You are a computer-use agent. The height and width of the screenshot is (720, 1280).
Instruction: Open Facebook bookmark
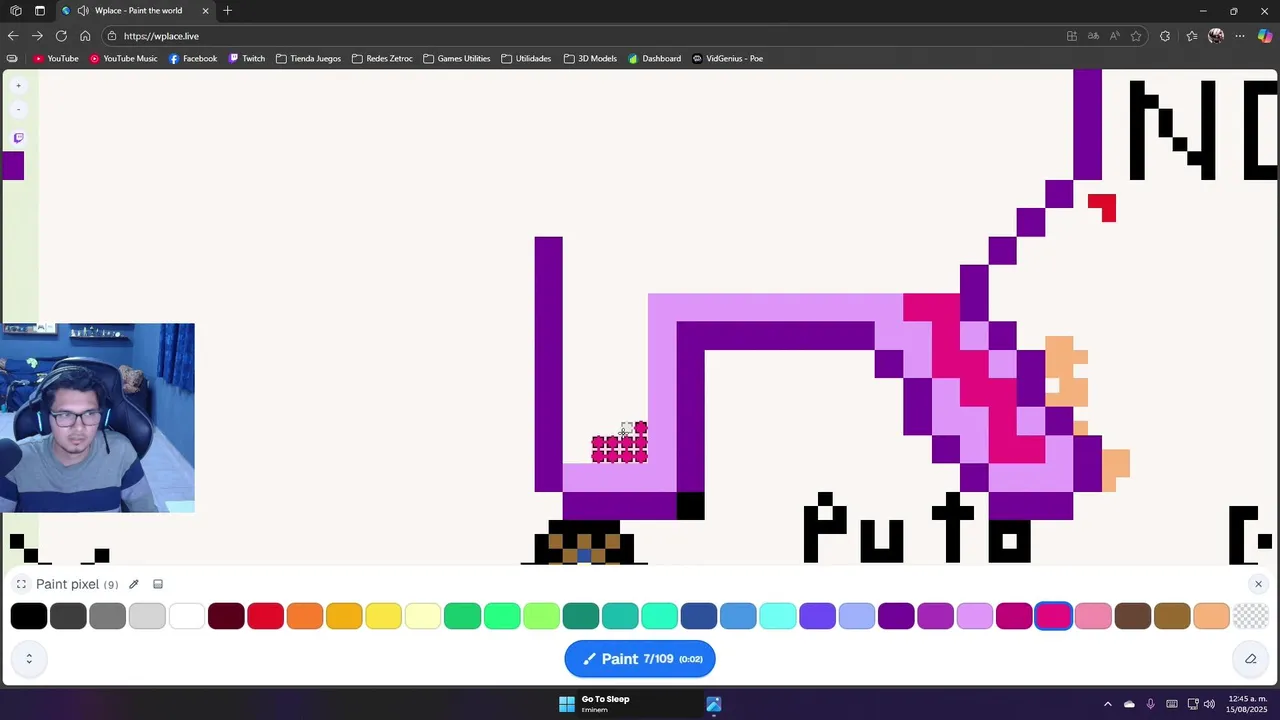193,59
